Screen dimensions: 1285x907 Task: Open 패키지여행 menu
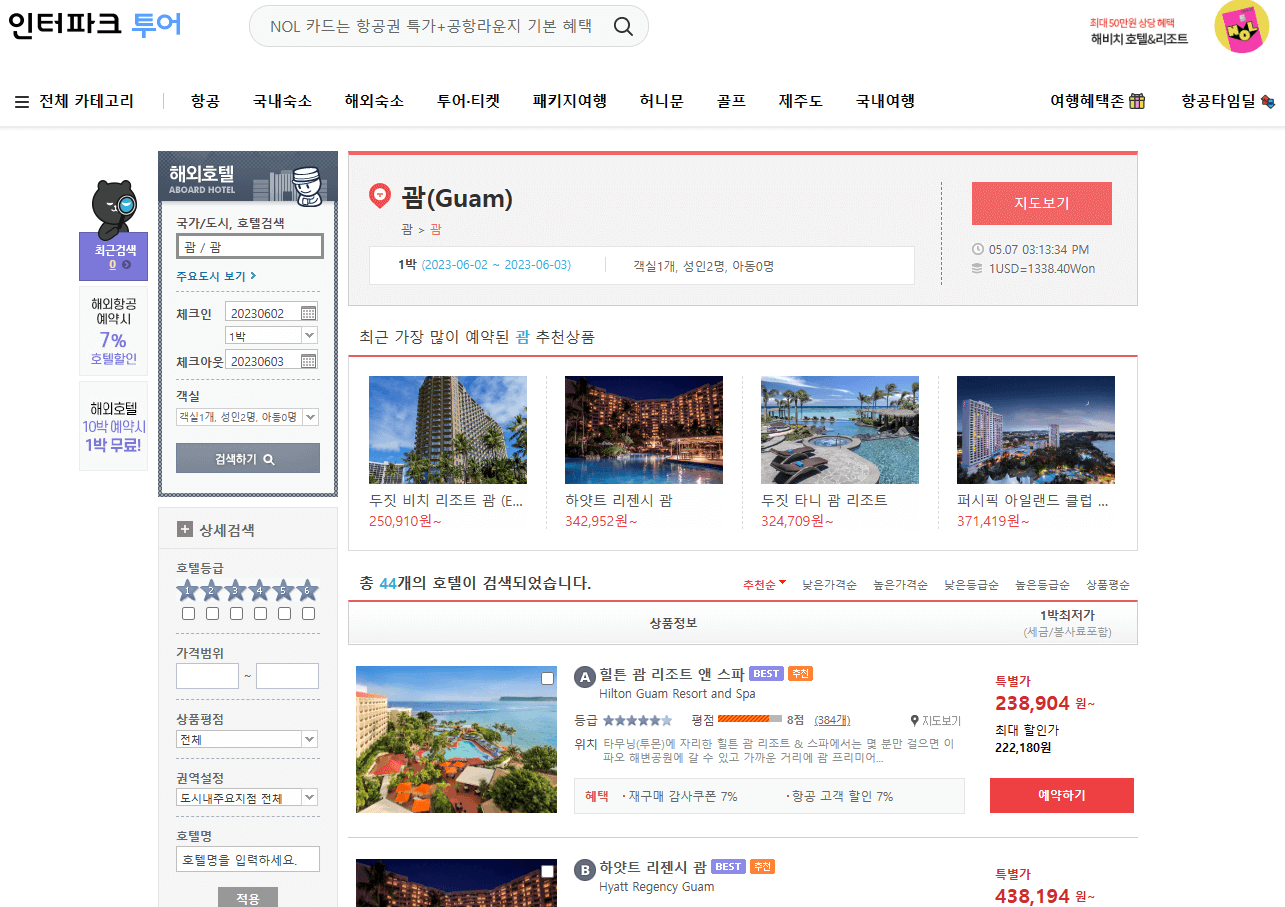[x=570, y=101]
